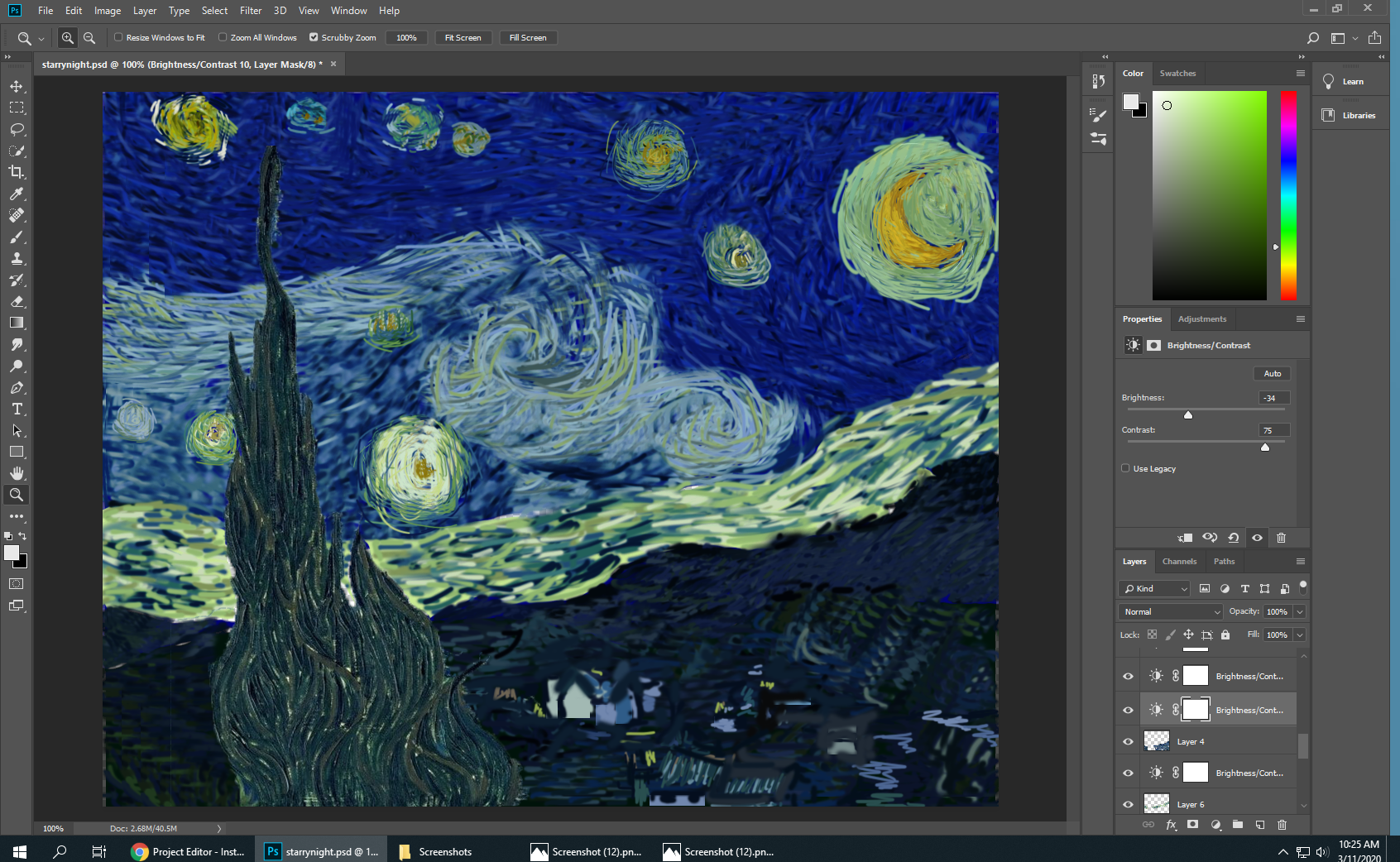Delete the adjustment layer via Properties trash icon

[x=1281, y=538]
